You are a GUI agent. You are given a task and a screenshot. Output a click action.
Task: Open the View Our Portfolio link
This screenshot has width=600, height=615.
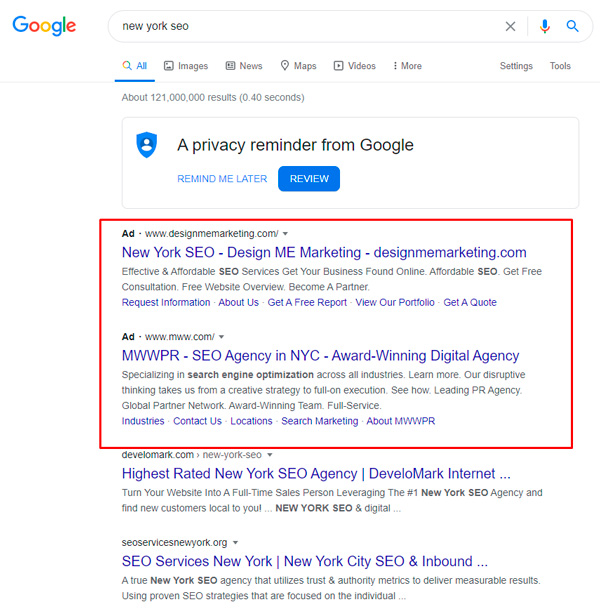tap(395, 302)
